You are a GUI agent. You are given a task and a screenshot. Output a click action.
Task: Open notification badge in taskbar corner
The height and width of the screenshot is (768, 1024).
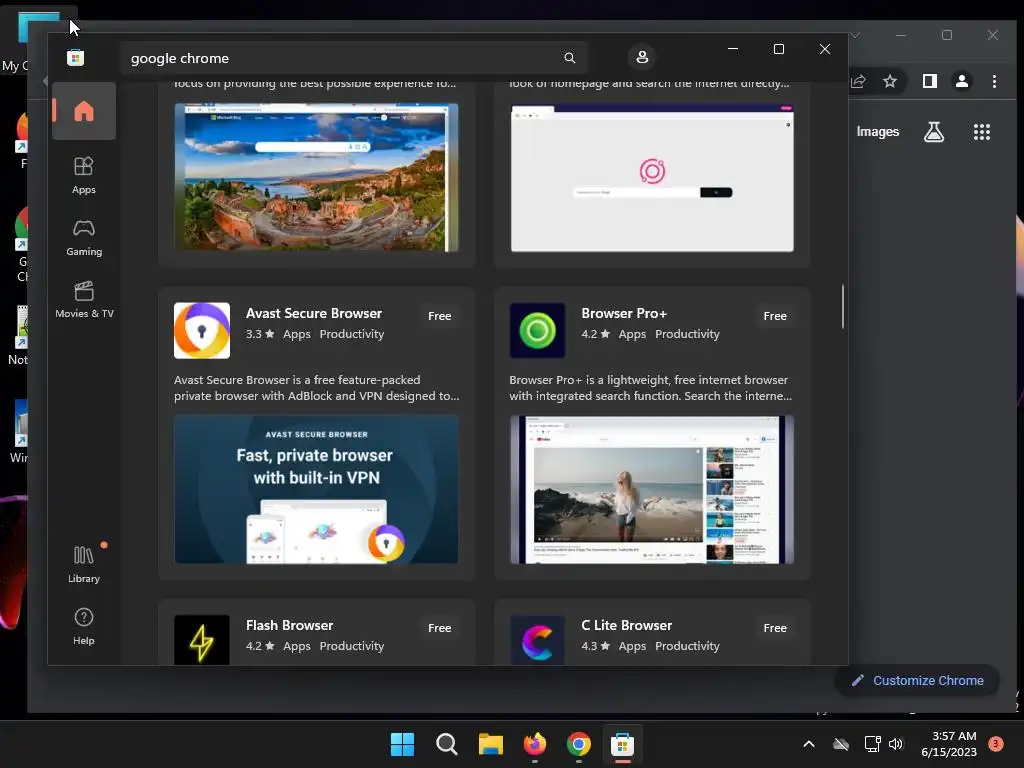[996, 744]
